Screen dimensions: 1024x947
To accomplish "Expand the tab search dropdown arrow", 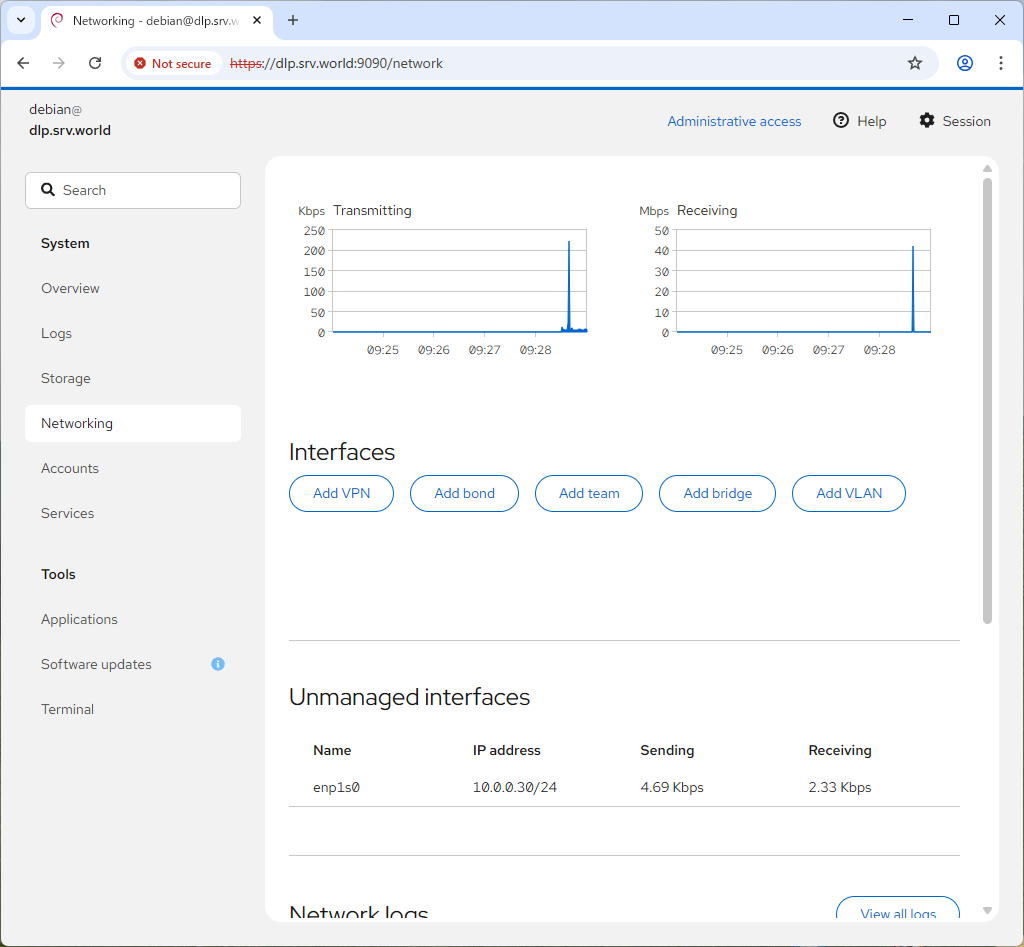I will point(20,20).
